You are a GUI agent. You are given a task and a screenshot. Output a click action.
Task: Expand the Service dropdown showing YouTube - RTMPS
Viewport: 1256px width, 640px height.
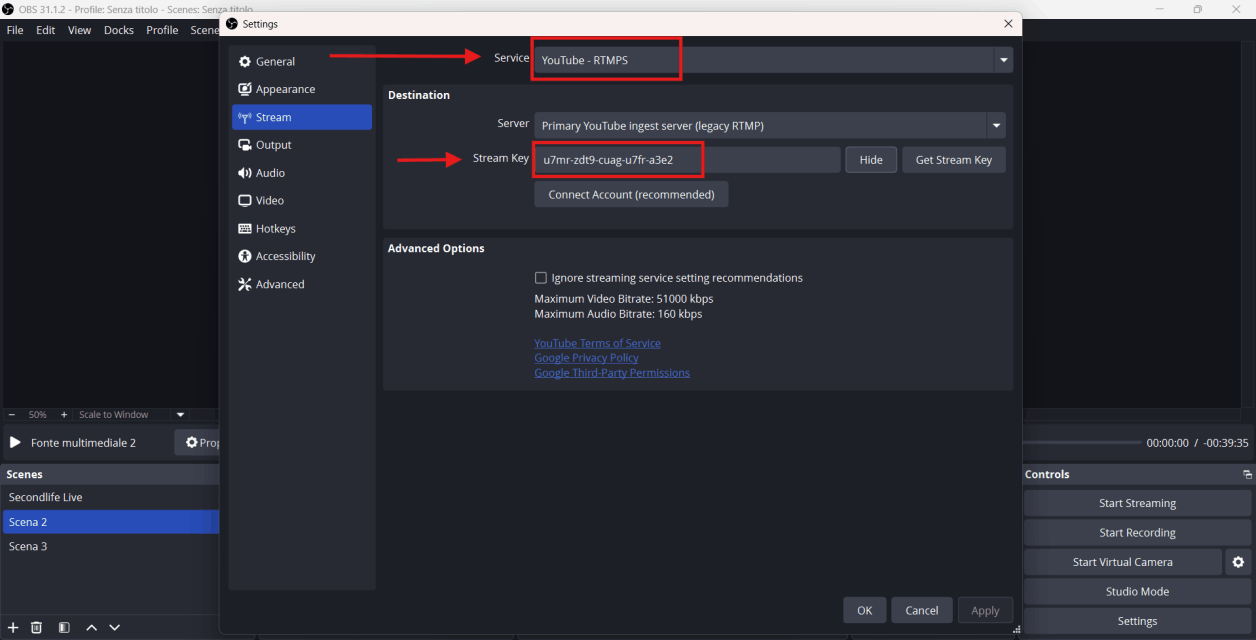[x=773, y=60]
